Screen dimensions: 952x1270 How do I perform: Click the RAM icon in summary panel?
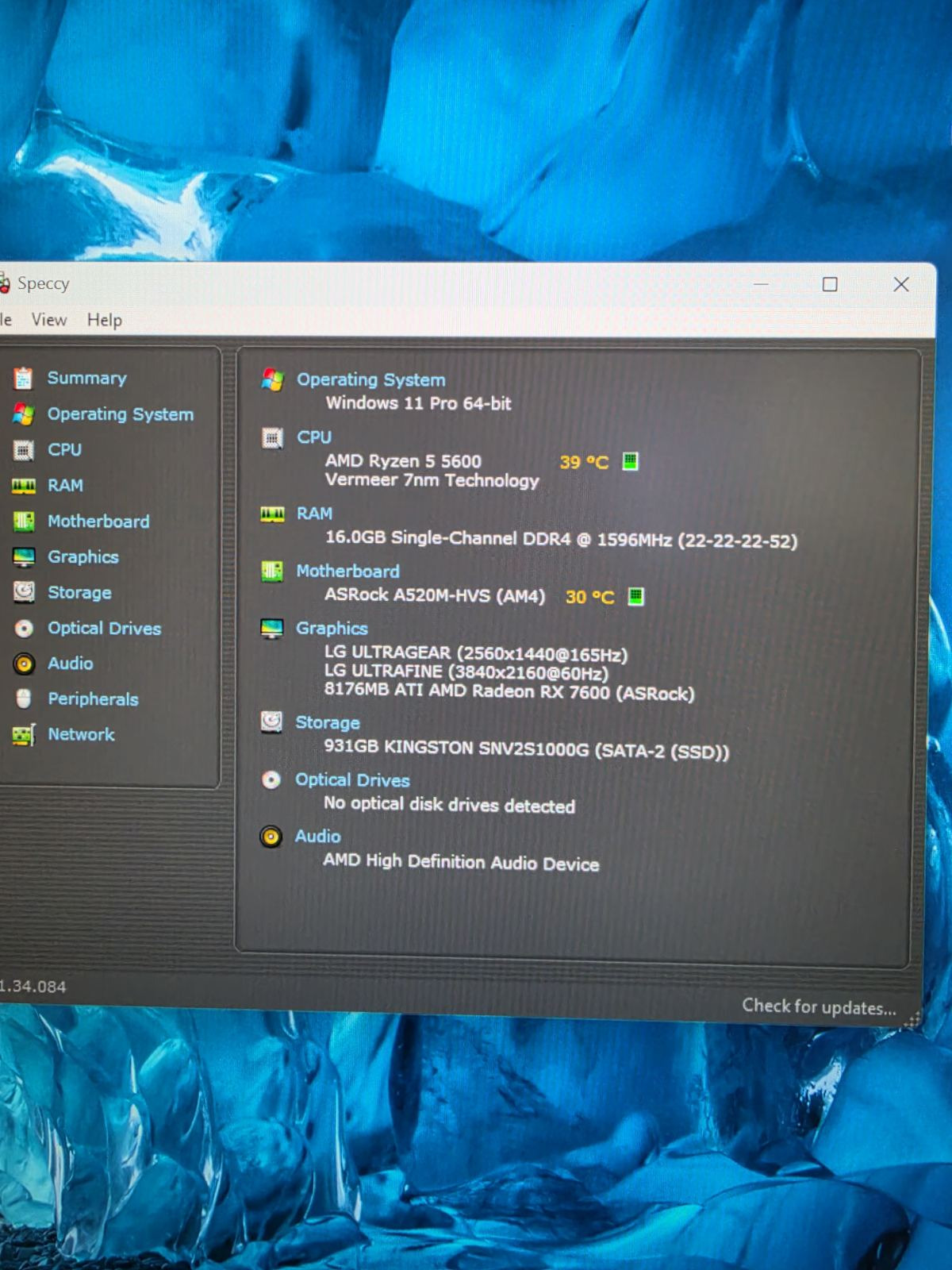[x=272, y=514]
